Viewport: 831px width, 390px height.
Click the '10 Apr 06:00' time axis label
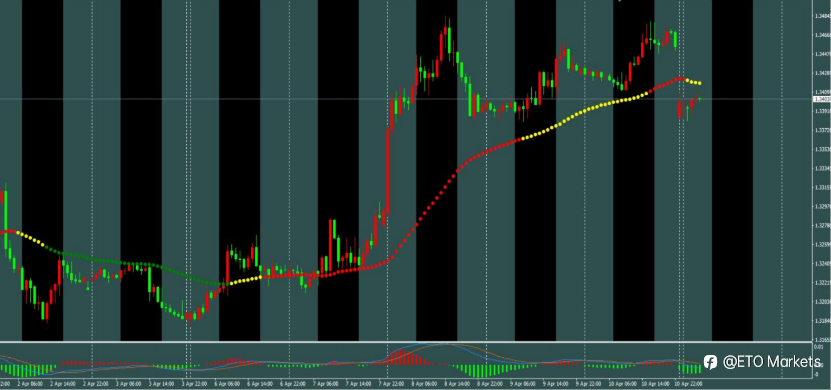coord(622,384)
